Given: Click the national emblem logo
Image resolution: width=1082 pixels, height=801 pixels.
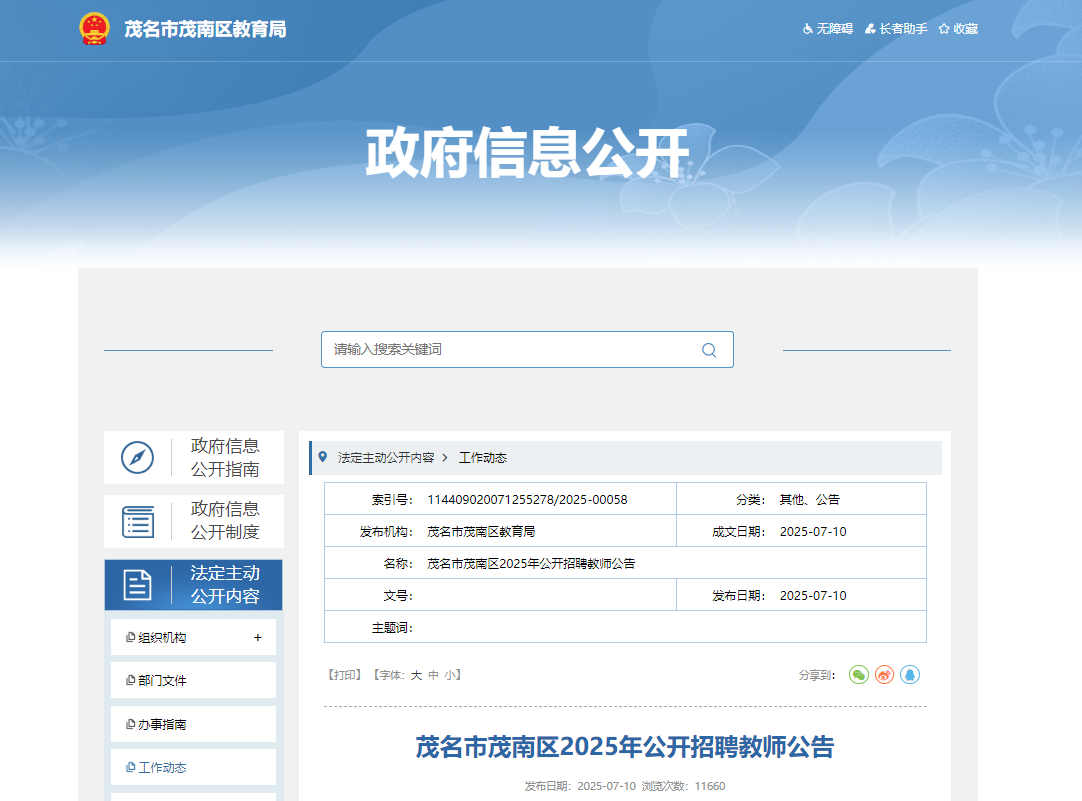Looking at the screenshot, I should pyautogui.click(x=95, y=29).
